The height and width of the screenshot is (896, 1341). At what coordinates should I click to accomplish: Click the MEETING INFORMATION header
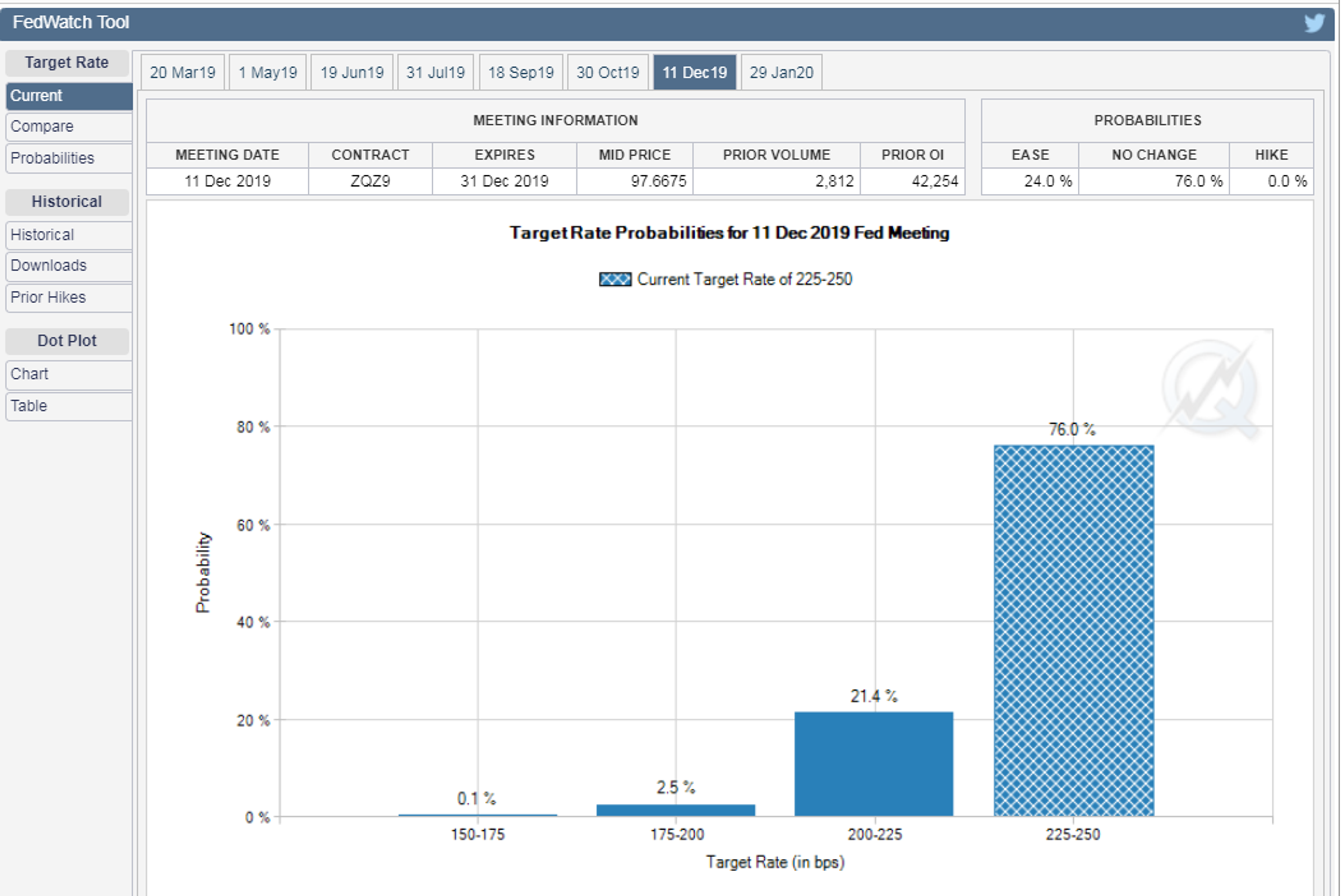point(555,120)
